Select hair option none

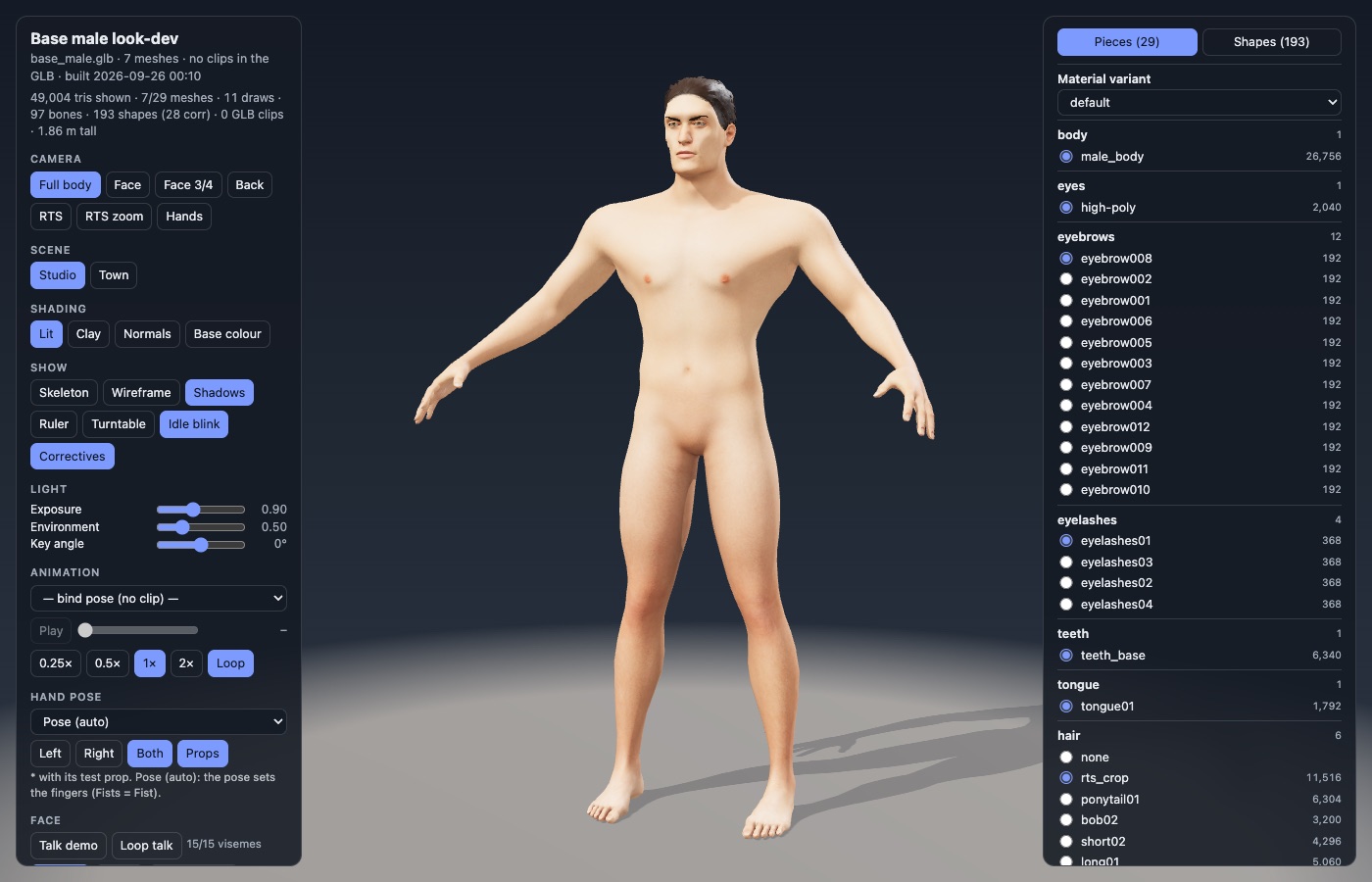[1066, 758]
